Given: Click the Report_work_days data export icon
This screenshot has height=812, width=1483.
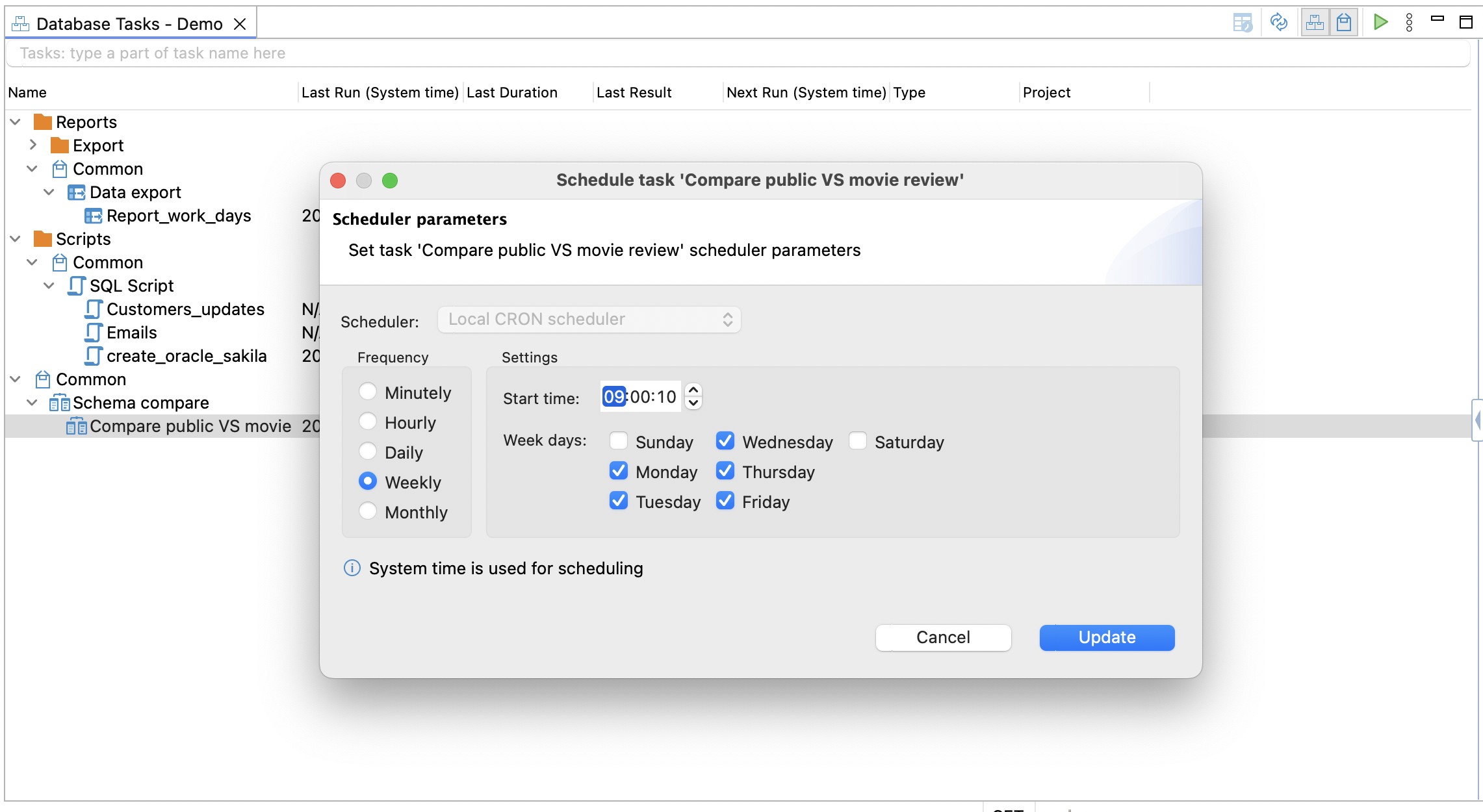Looking at the screenshot, I should pyautogui.click(x=94, y=216).
